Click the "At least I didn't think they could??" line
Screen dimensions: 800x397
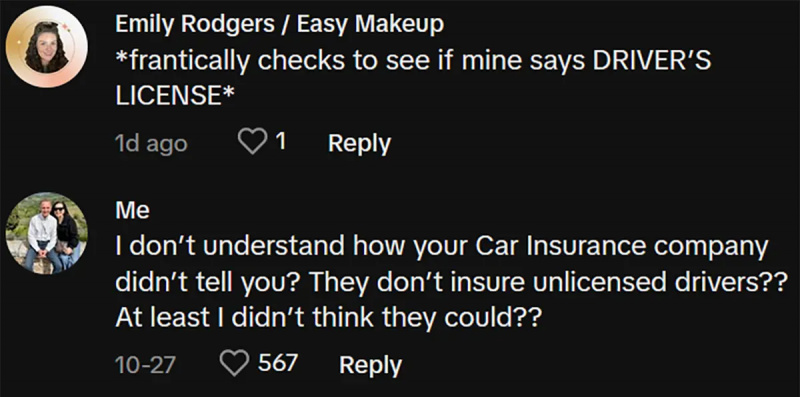[328, 318]
